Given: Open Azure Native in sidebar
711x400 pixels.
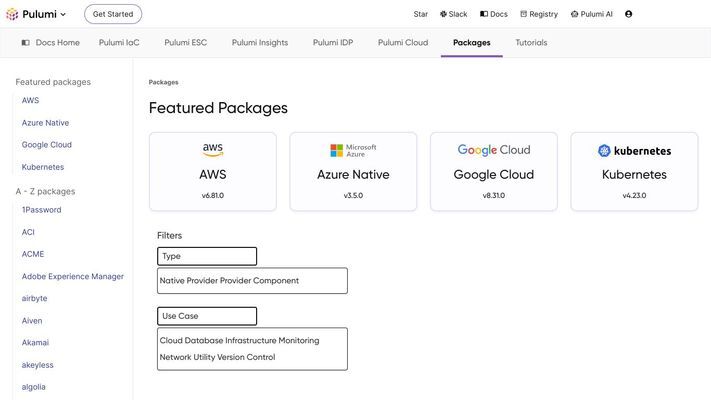Looking at the screenshot, I should (45, 122).
